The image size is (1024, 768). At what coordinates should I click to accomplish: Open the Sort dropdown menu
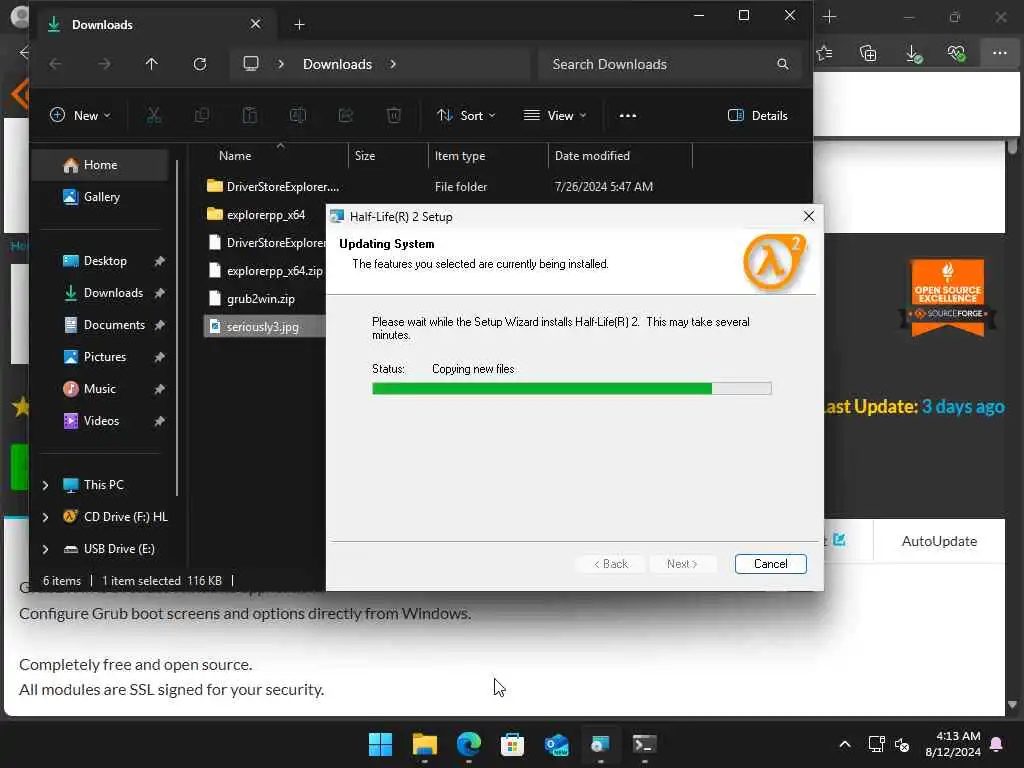click(x=466, y=116)
